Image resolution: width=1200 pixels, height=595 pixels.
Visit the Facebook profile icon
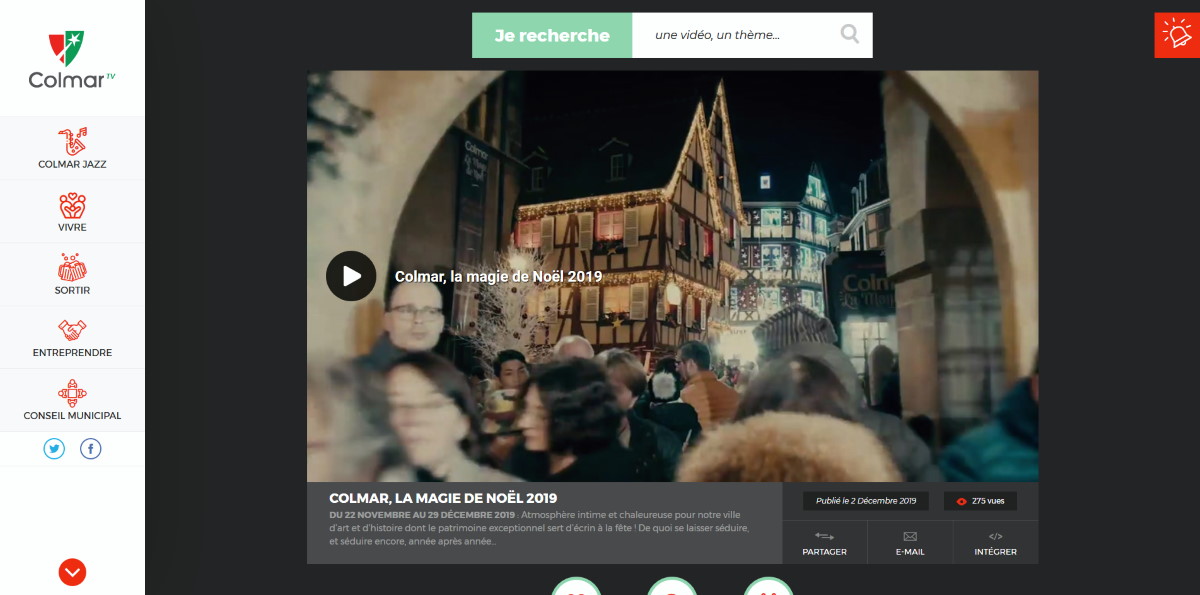91,449
